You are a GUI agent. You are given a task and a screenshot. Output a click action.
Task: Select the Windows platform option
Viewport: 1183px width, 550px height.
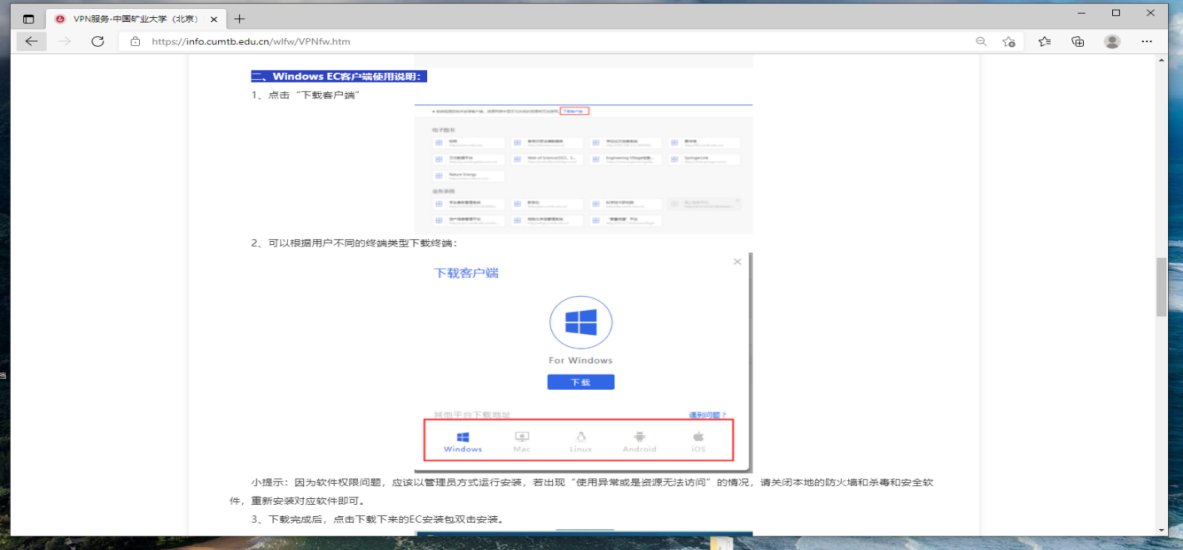[463, 442]
